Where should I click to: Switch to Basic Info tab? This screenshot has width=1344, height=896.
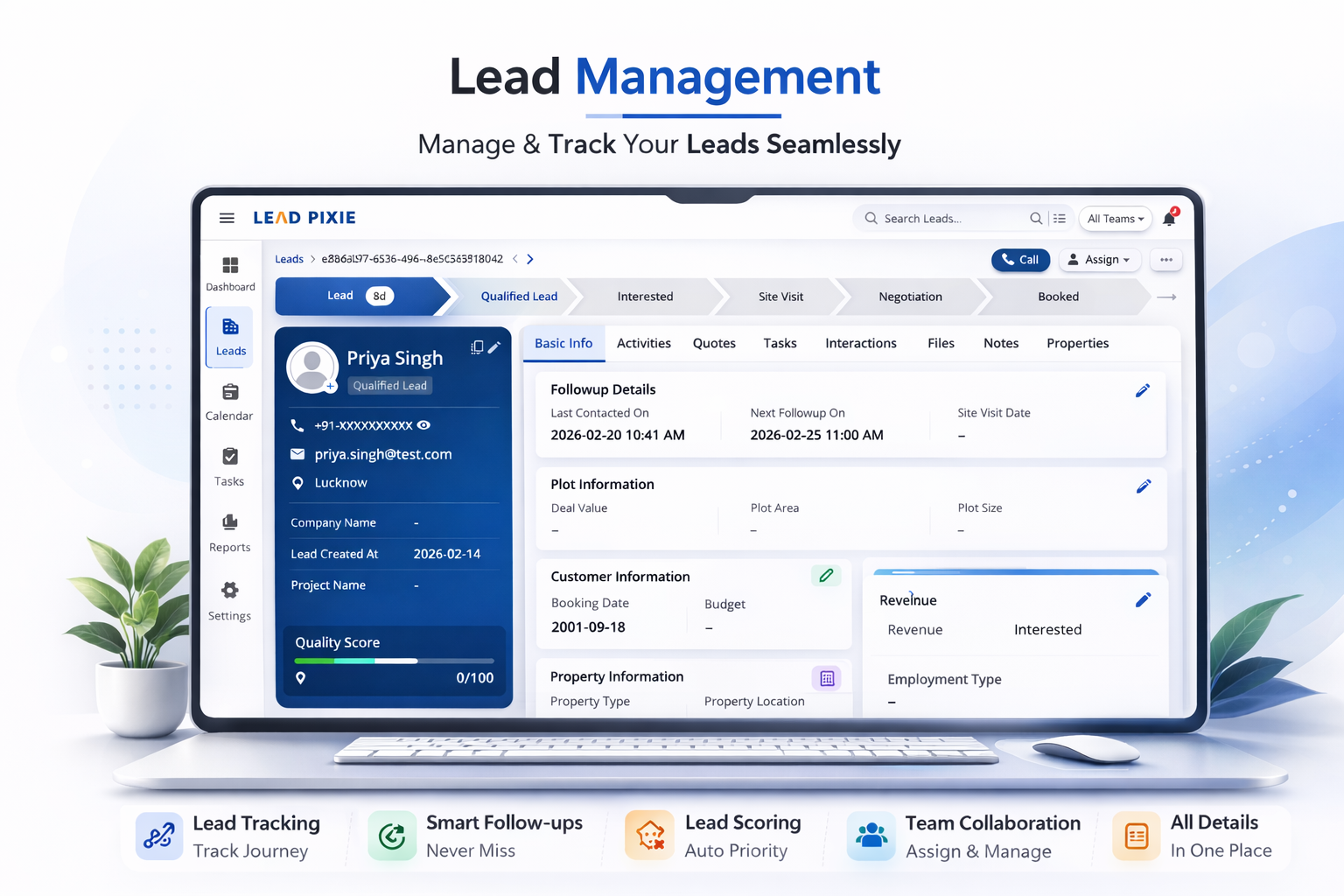click(x=563, y=343)
